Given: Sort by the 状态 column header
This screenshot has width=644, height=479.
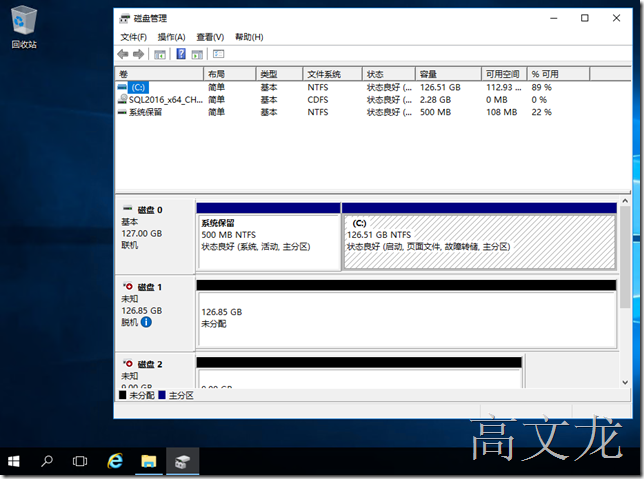Looking at the screenshot, I should pos(389,74).
